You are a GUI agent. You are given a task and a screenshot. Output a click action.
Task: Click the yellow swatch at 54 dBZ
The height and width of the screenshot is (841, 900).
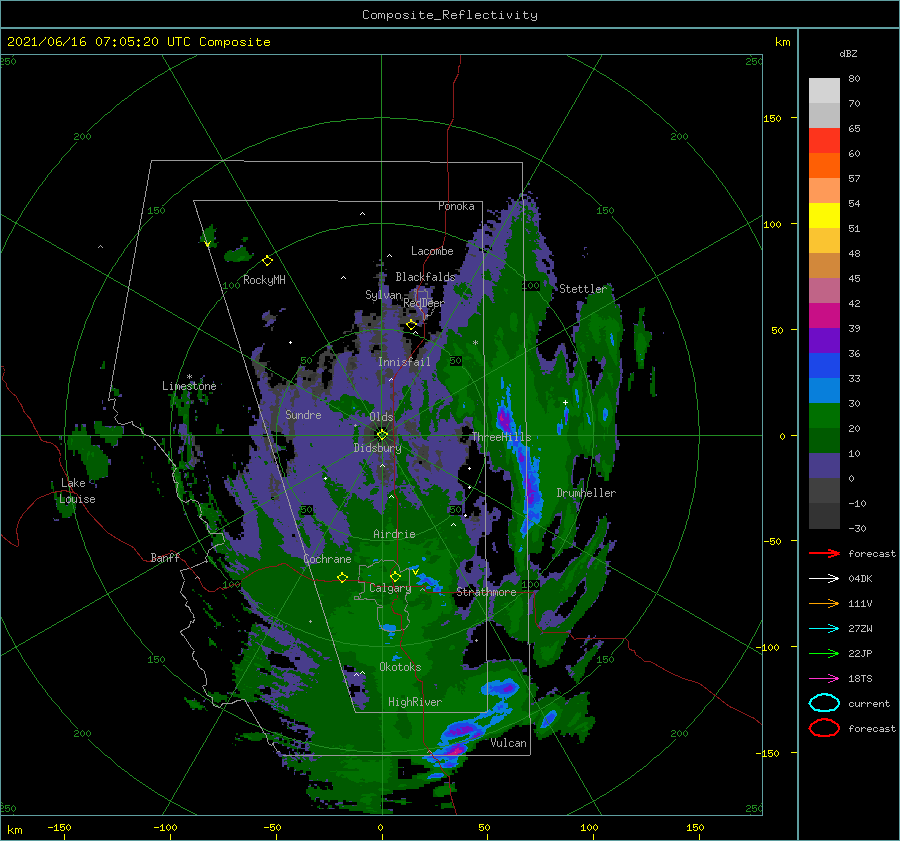pos(824,215)
